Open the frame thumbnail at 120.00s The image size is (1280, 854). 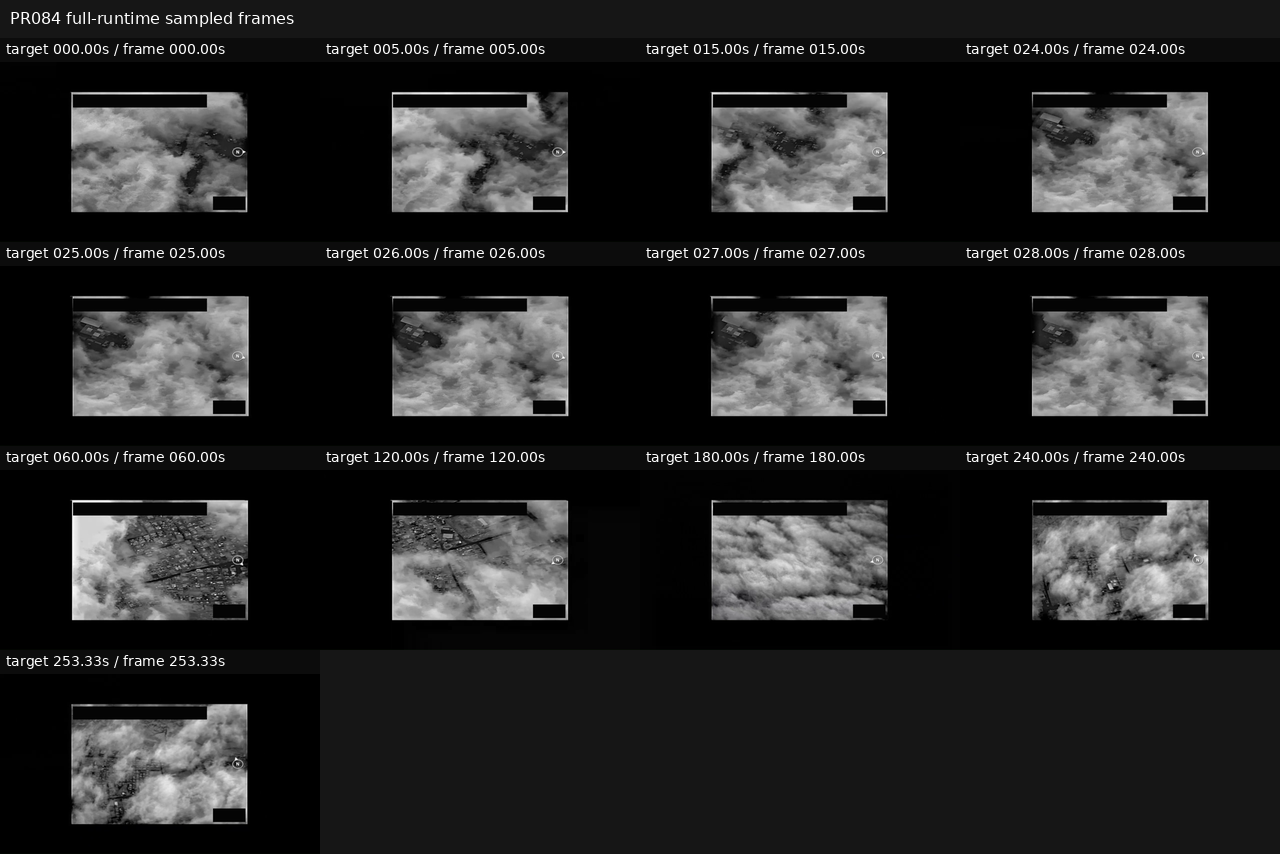click(479, 560)
